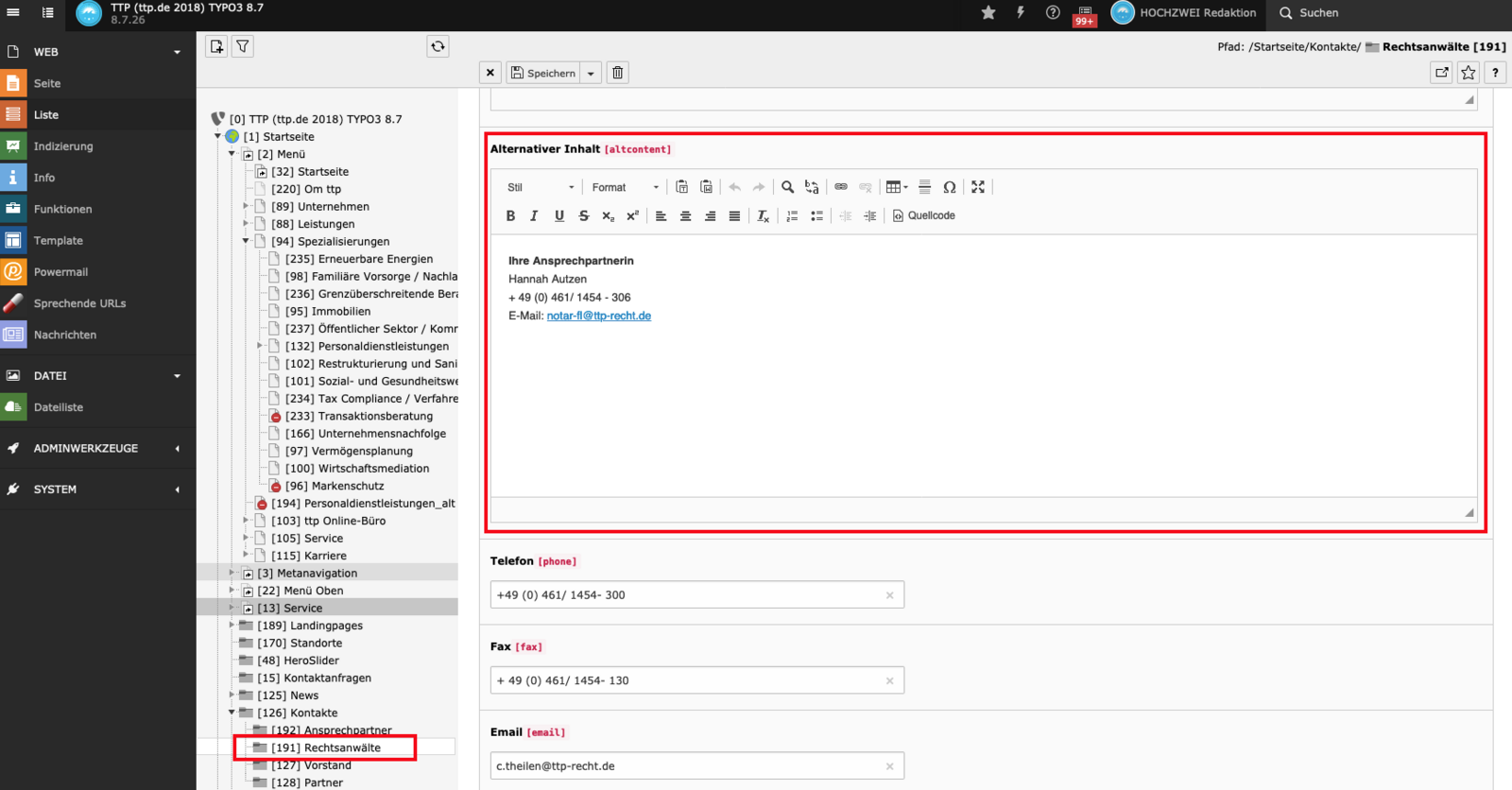Click the notar-fl@ttp-recht.de email link
Screen dimensions: 1512x790
(598, 316)
